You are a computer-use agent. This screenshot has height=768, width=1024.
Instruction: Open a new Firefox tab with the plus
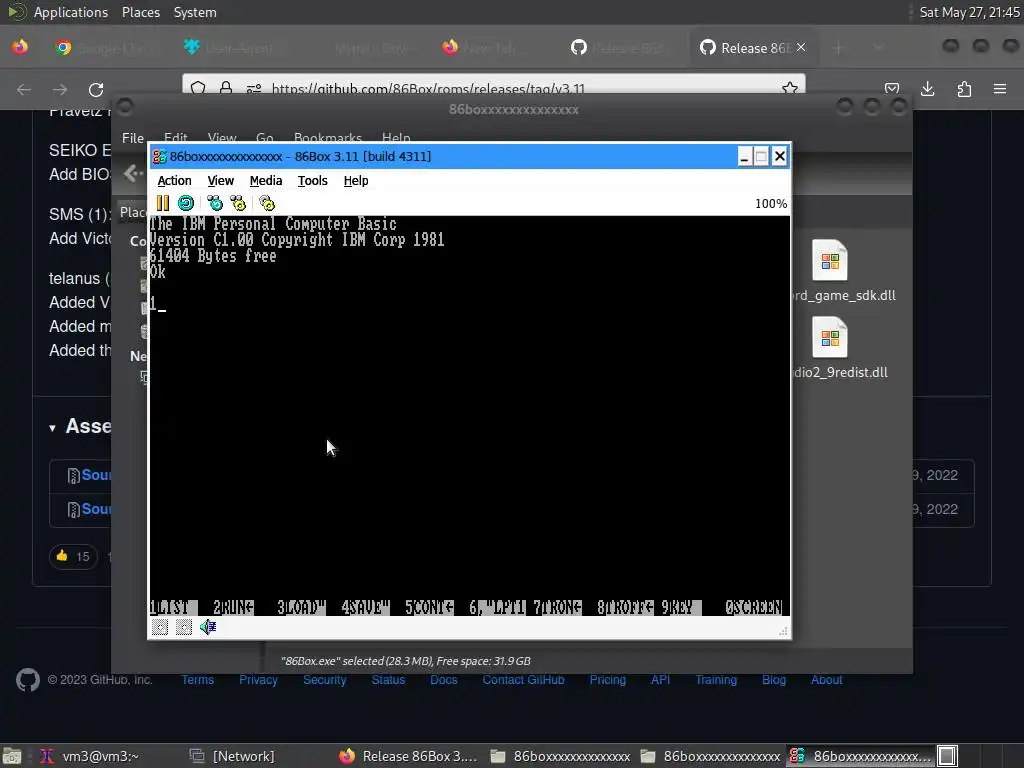(x=839, y=48)
